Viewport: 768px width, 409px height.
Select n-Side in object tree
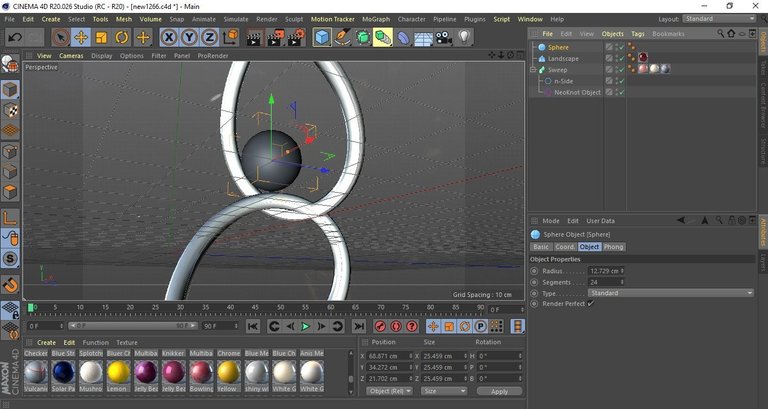pyautogui.click(x=563, y=81)
